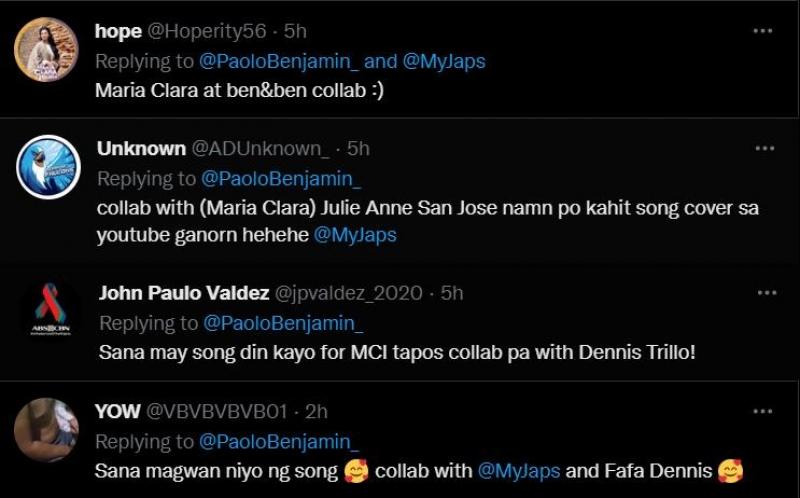Click @MyJaps mention in Unknown's tweet text

tap(355, 236)
